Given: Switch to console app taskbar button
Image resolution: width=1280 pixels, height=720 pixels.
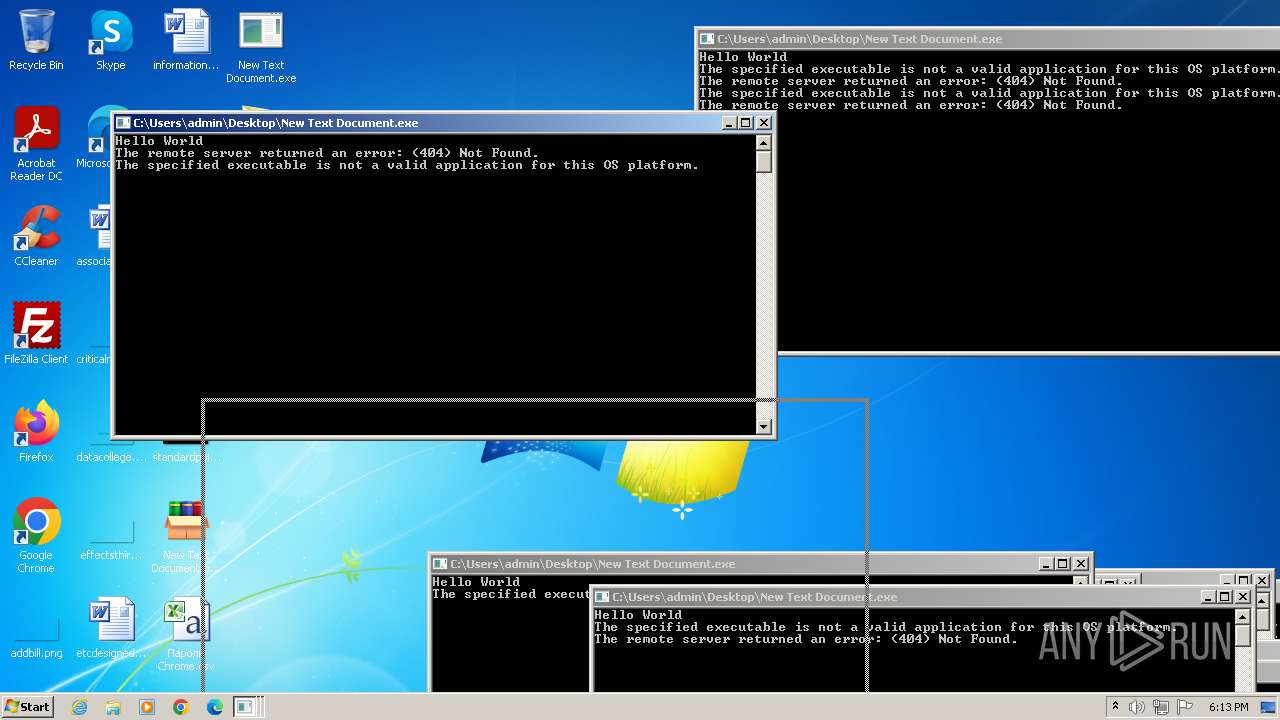Looking at the screenshot, I should 247,707.
